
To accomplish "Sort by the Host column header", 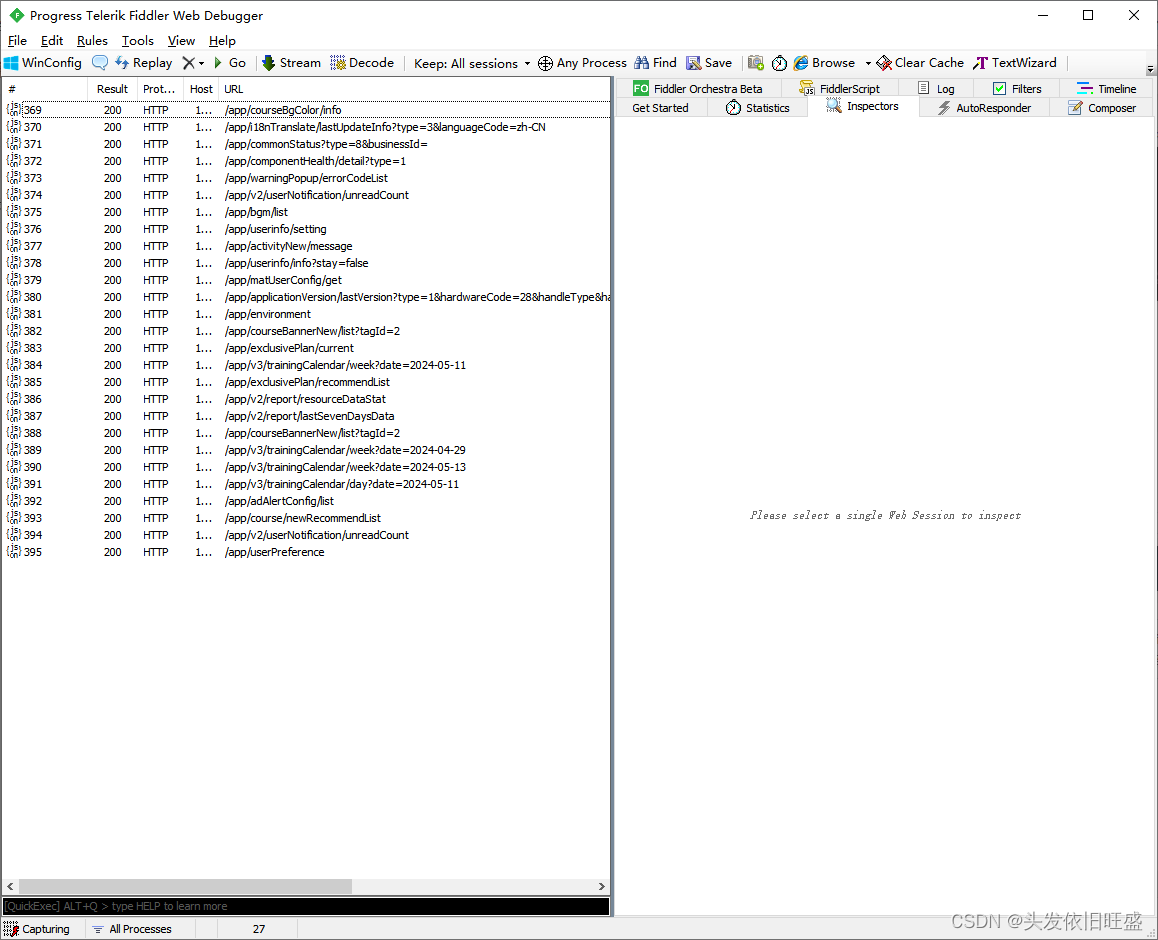I will tap(201, 89).
